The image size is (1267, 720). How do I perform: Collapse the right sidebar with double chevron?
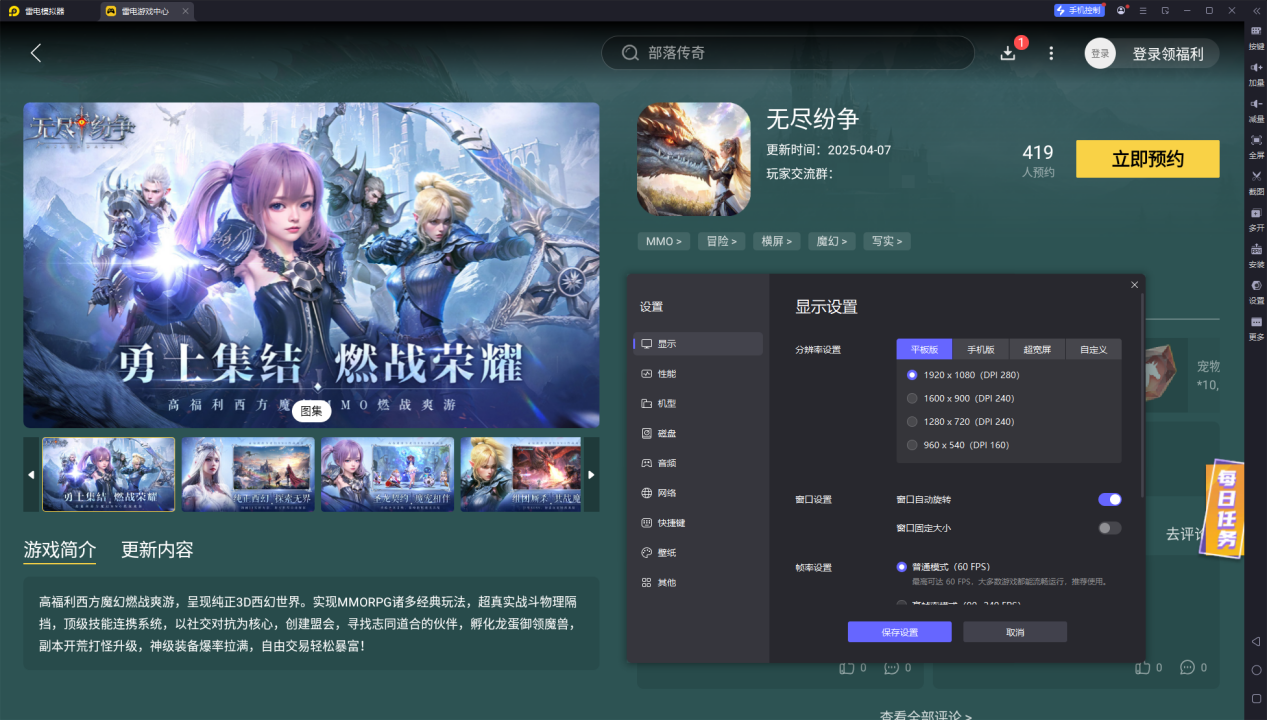(1256, 10)
